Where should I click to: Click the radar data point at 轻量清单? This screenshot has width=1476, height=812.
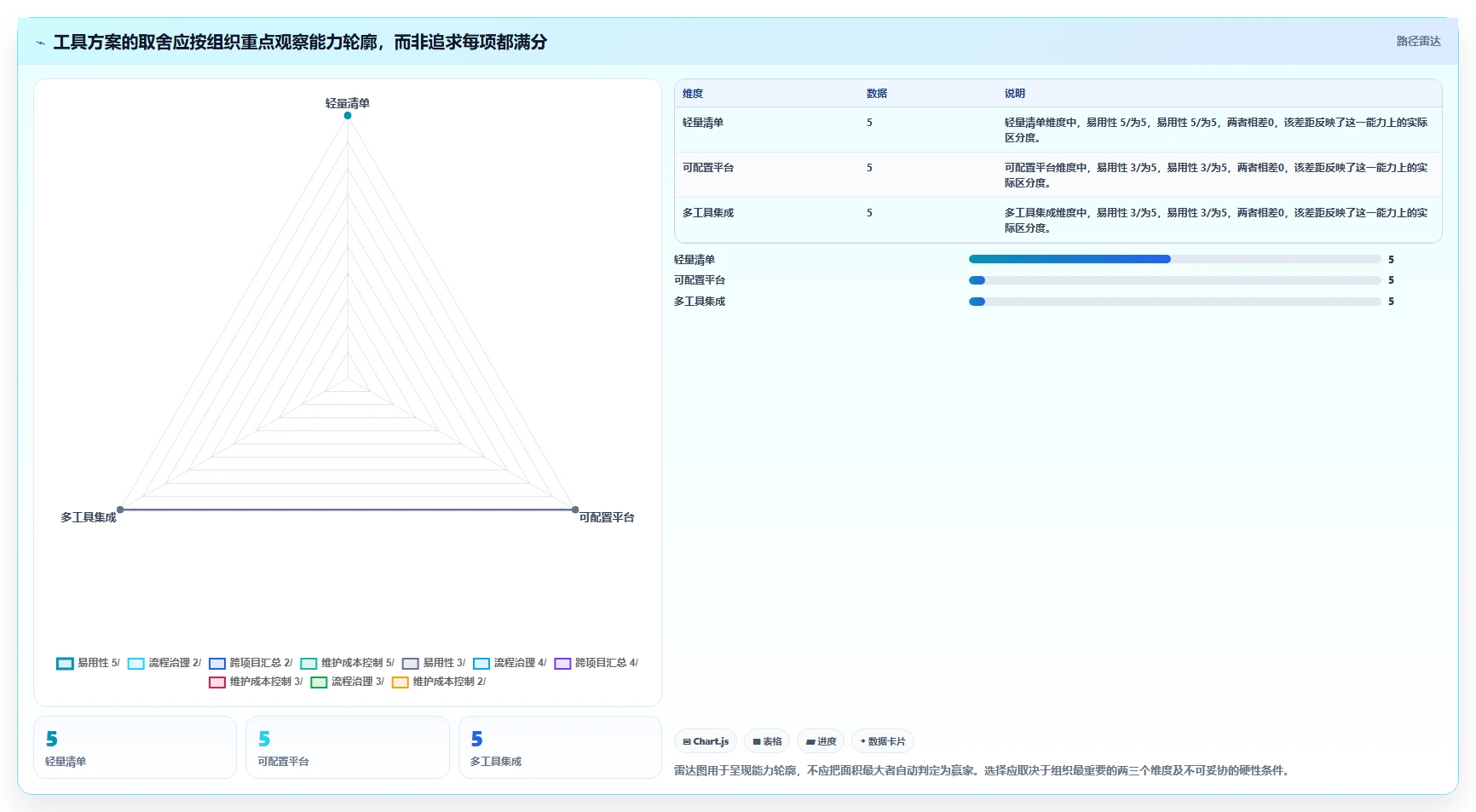pos(348,115)
